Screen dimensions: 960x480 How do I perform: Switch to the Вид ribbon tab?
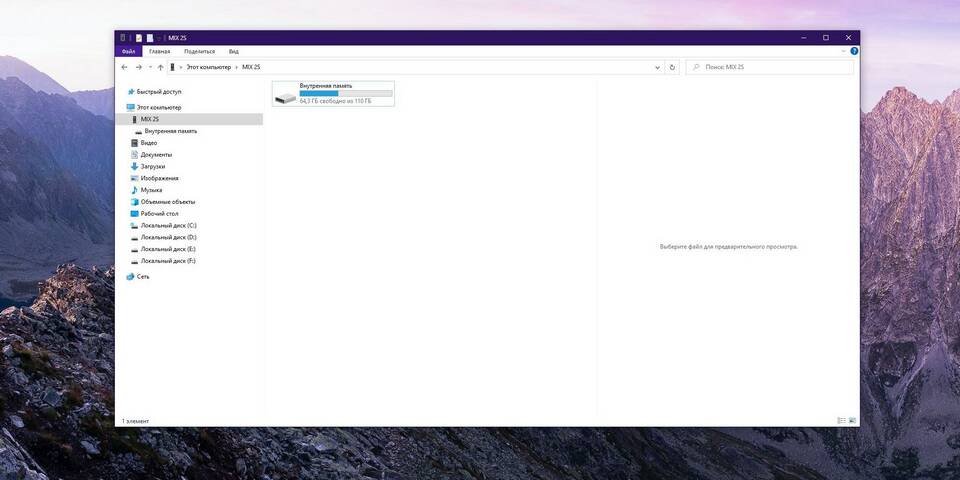pyautogui.click(x=233, y=51)
